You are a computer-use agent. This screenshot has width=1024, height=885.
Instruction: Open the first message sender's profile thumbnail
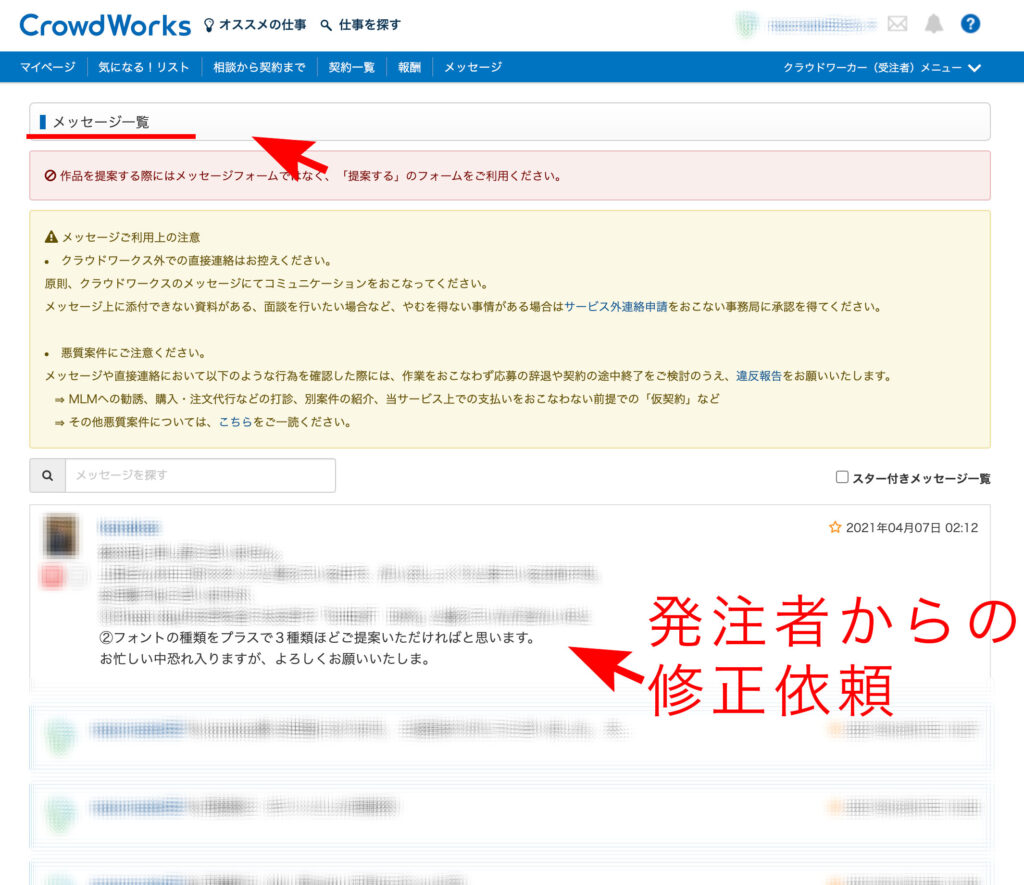click(x=60, y=536)
